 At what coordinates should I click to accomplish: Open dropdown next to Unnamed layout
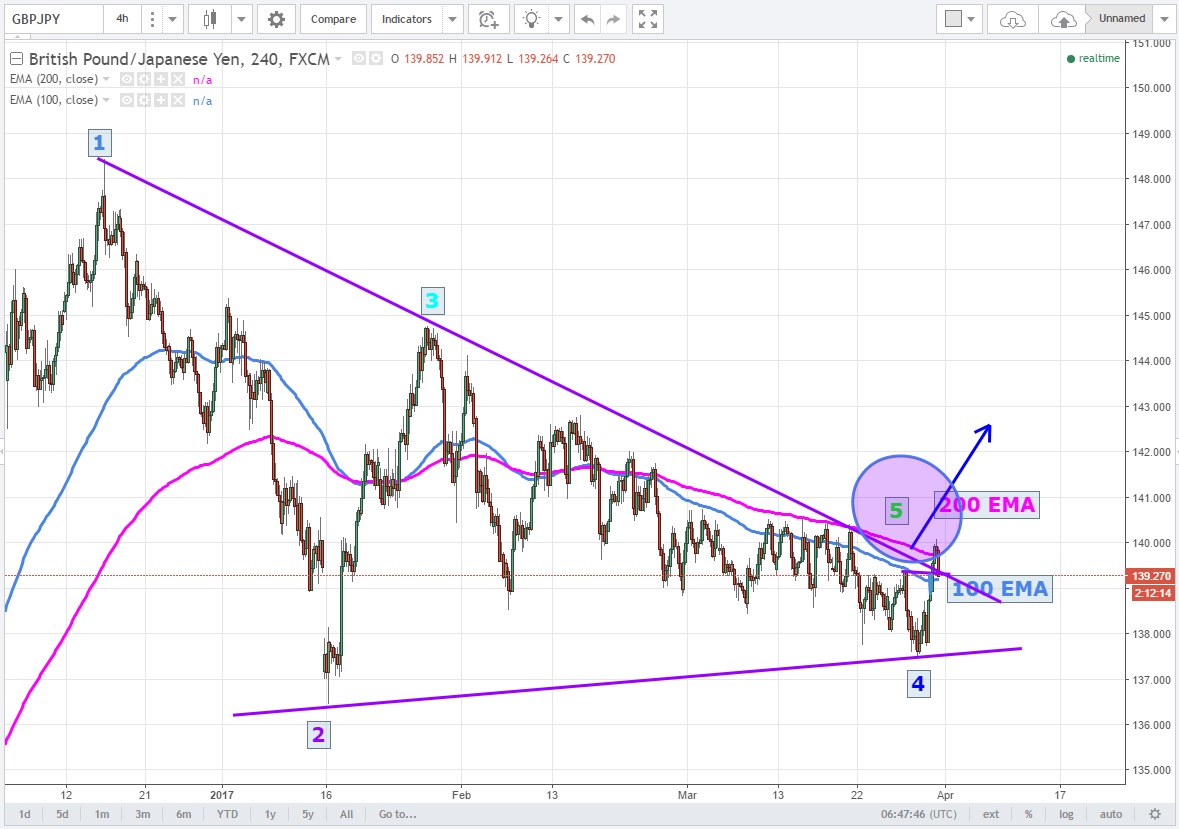click(1164, 19)
